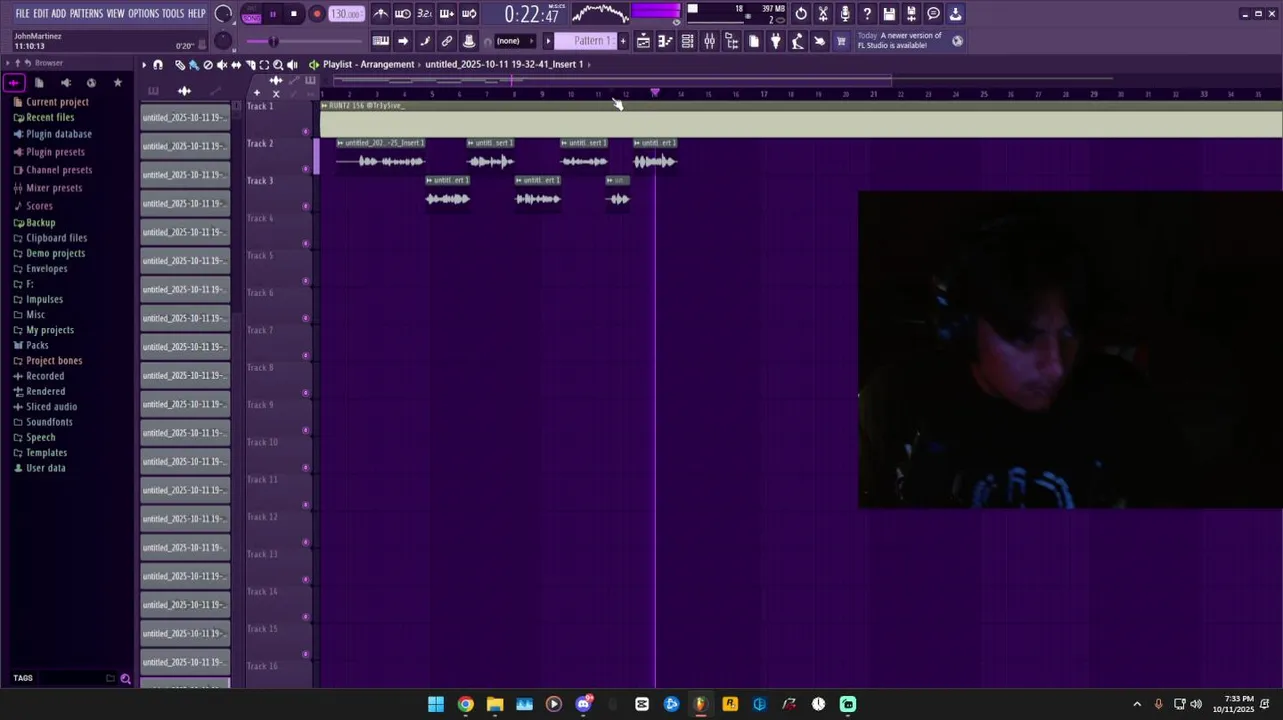Screen dimensions: 1283x720
Task: Open the ADD menu
Action: 59,13
